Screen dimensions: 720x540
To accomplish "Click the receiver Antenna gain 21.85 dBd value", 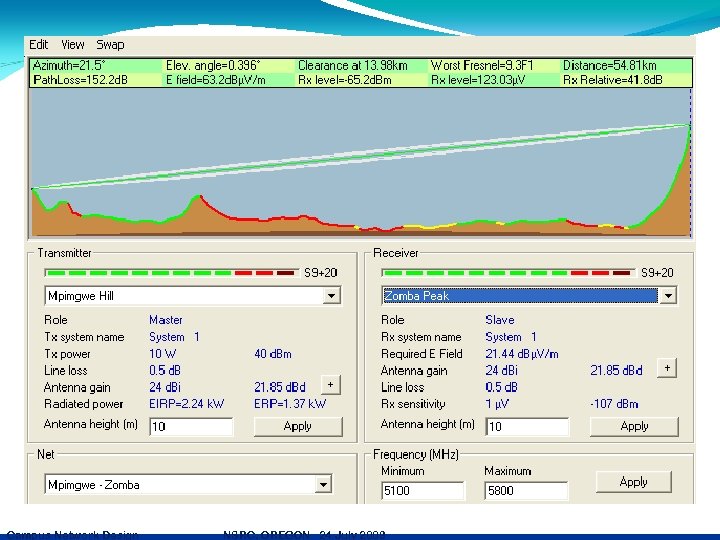I will [x=616, y=370].
